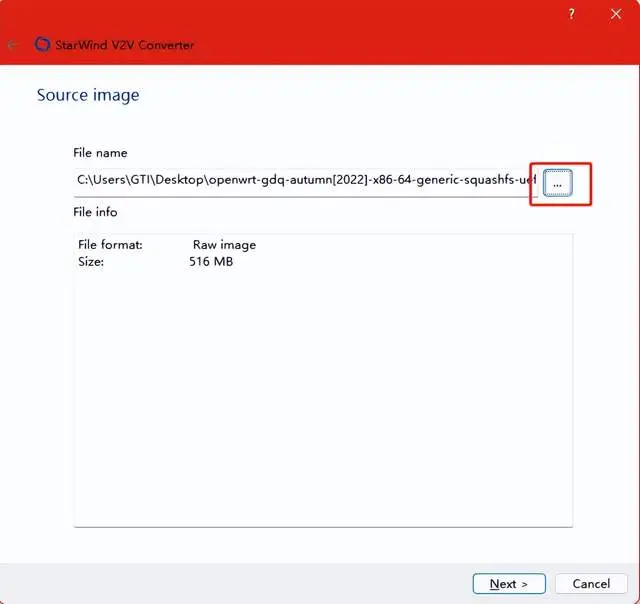Screen dimensions: 640x604
Task: Click the '516 MB' size value
Action: (211, 262)
